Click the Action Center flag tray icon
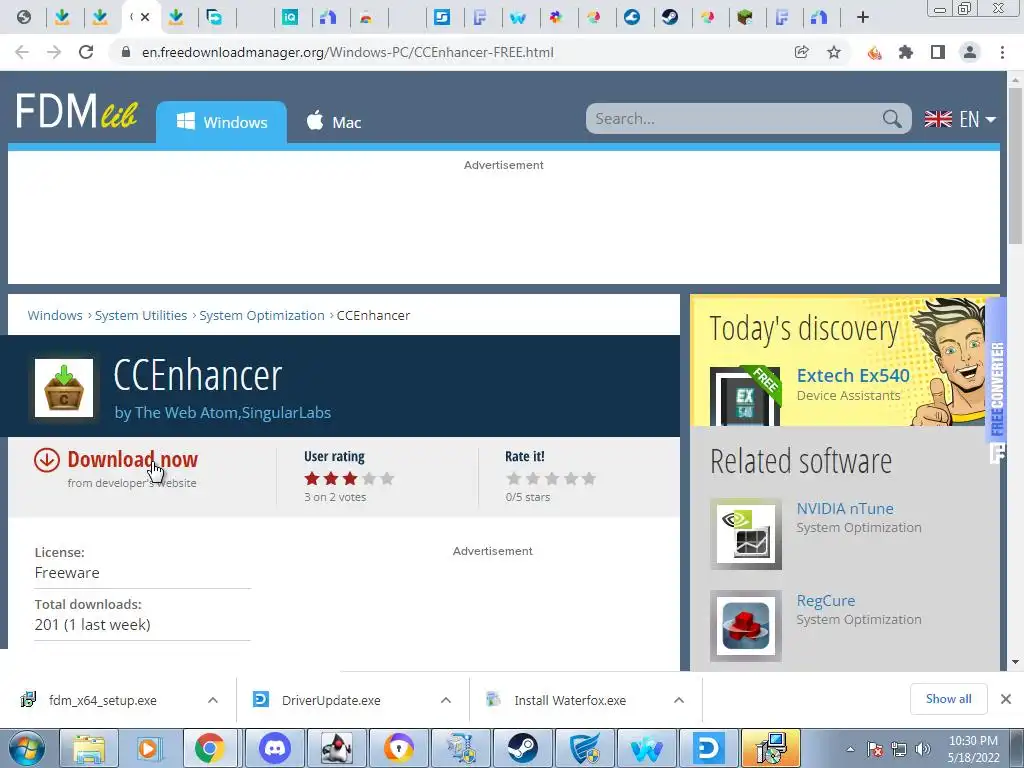Viewport: 1024px width, 768px height. (875, 749)
